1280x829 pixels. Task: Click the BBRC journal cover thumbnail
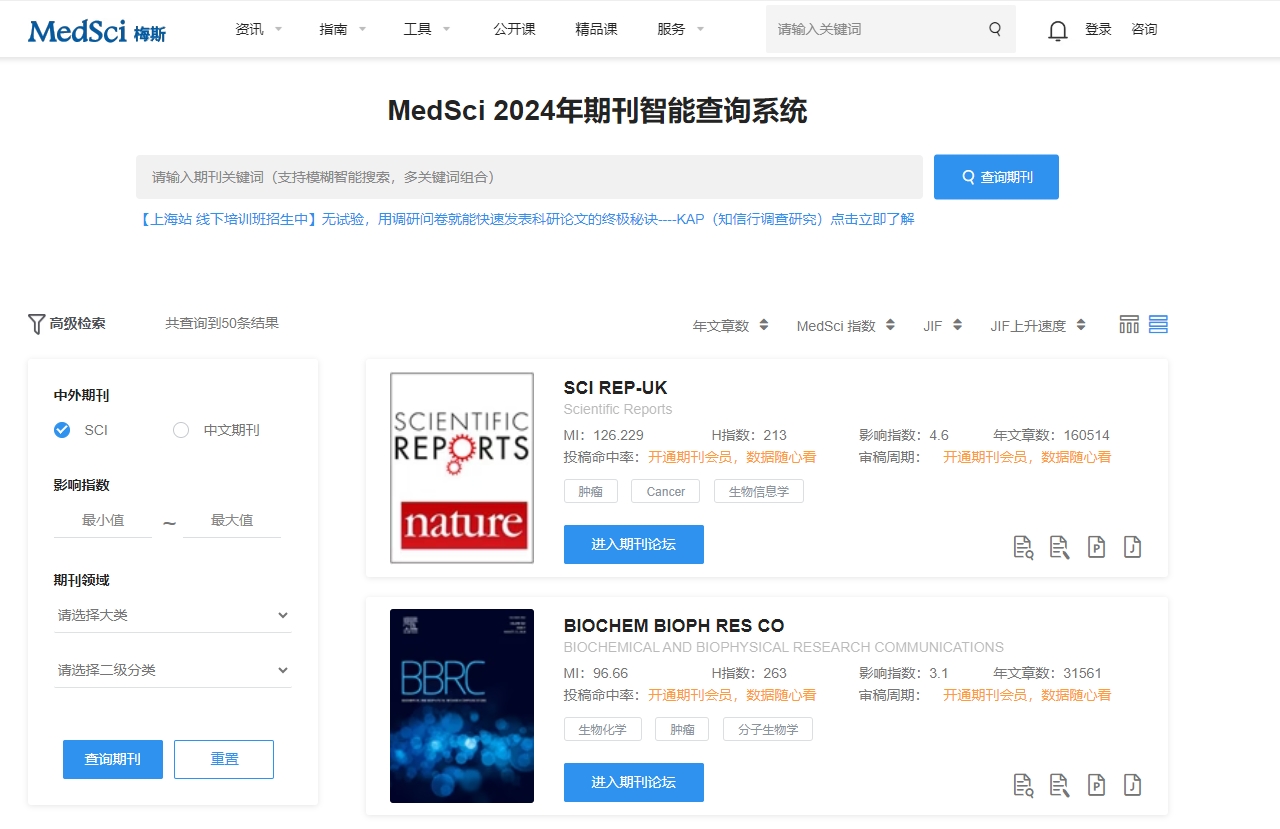[x=462, y=706]
